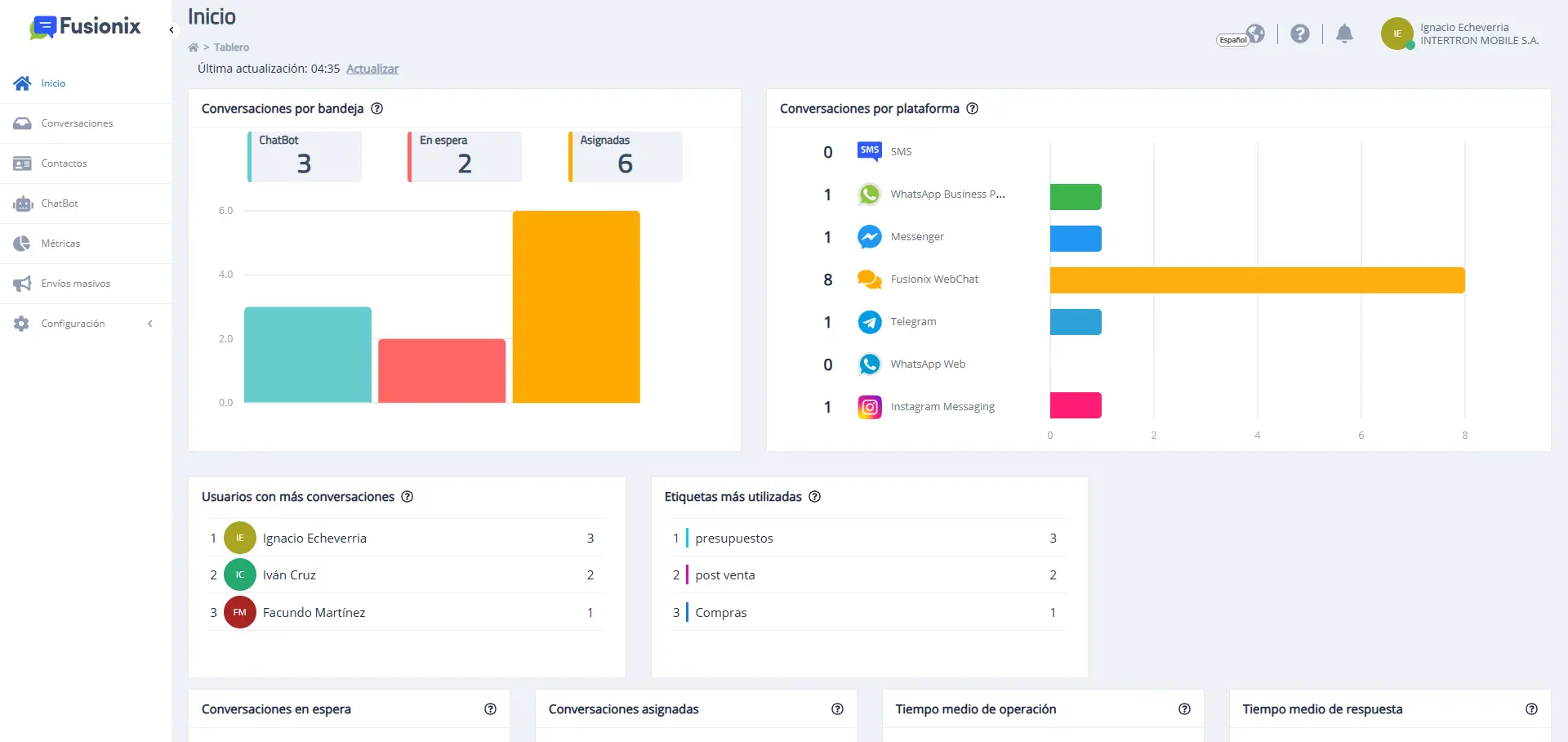Open the notifications bell

click(1344, 34)
